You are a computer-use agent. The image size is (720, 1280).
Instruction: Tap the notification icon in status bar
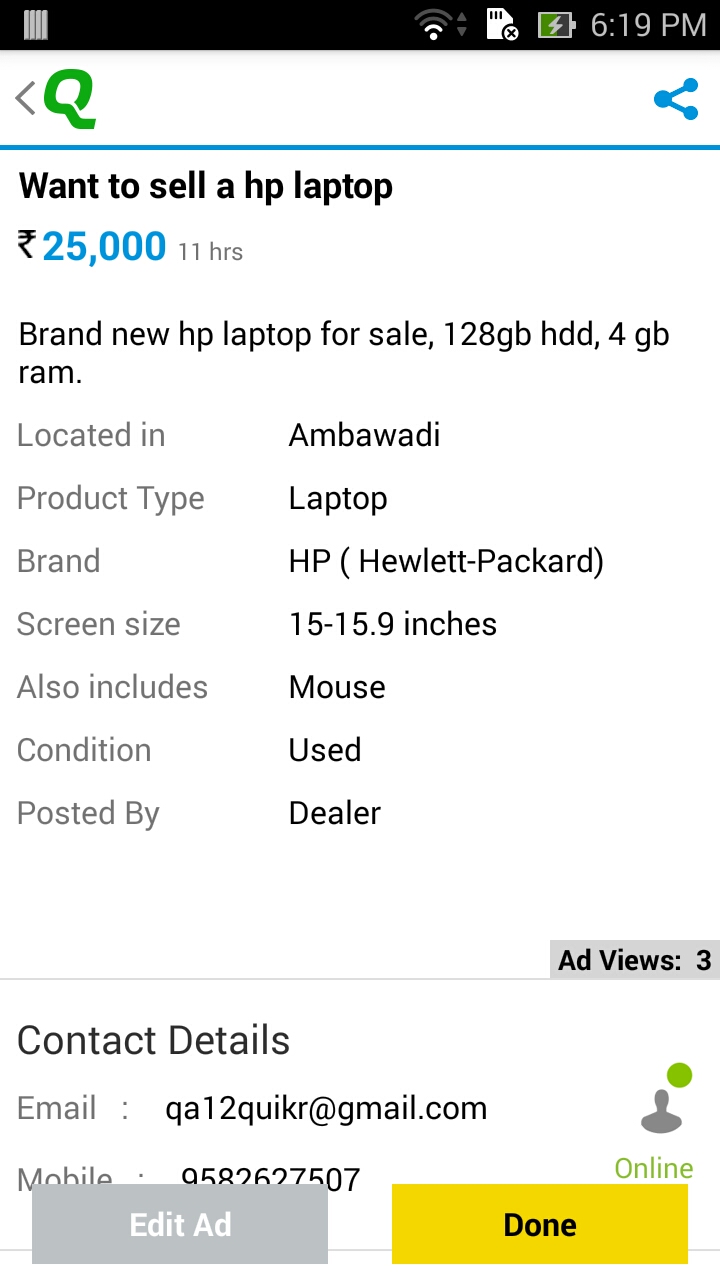36,25
